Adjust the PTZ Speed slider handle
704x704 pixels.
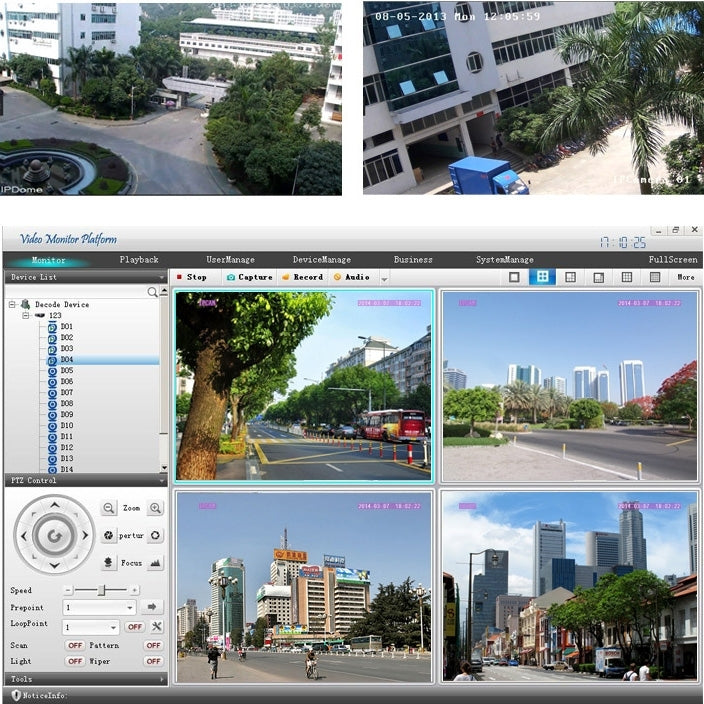[x=101, y=590]
